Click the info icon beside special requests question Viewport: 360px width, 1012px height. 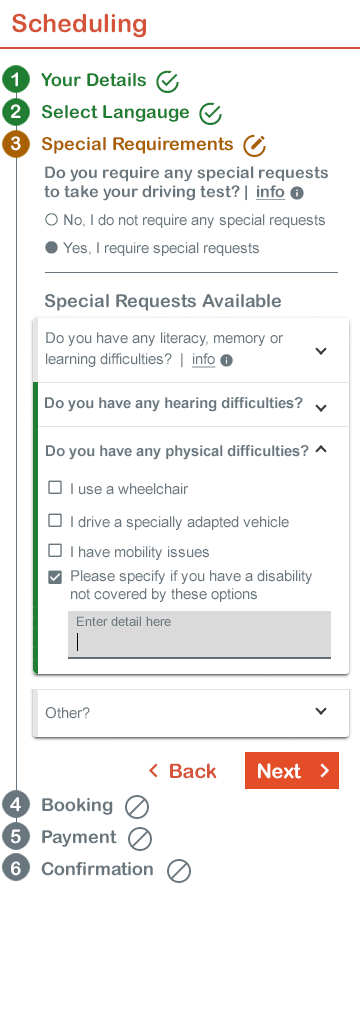pos(297,193)
